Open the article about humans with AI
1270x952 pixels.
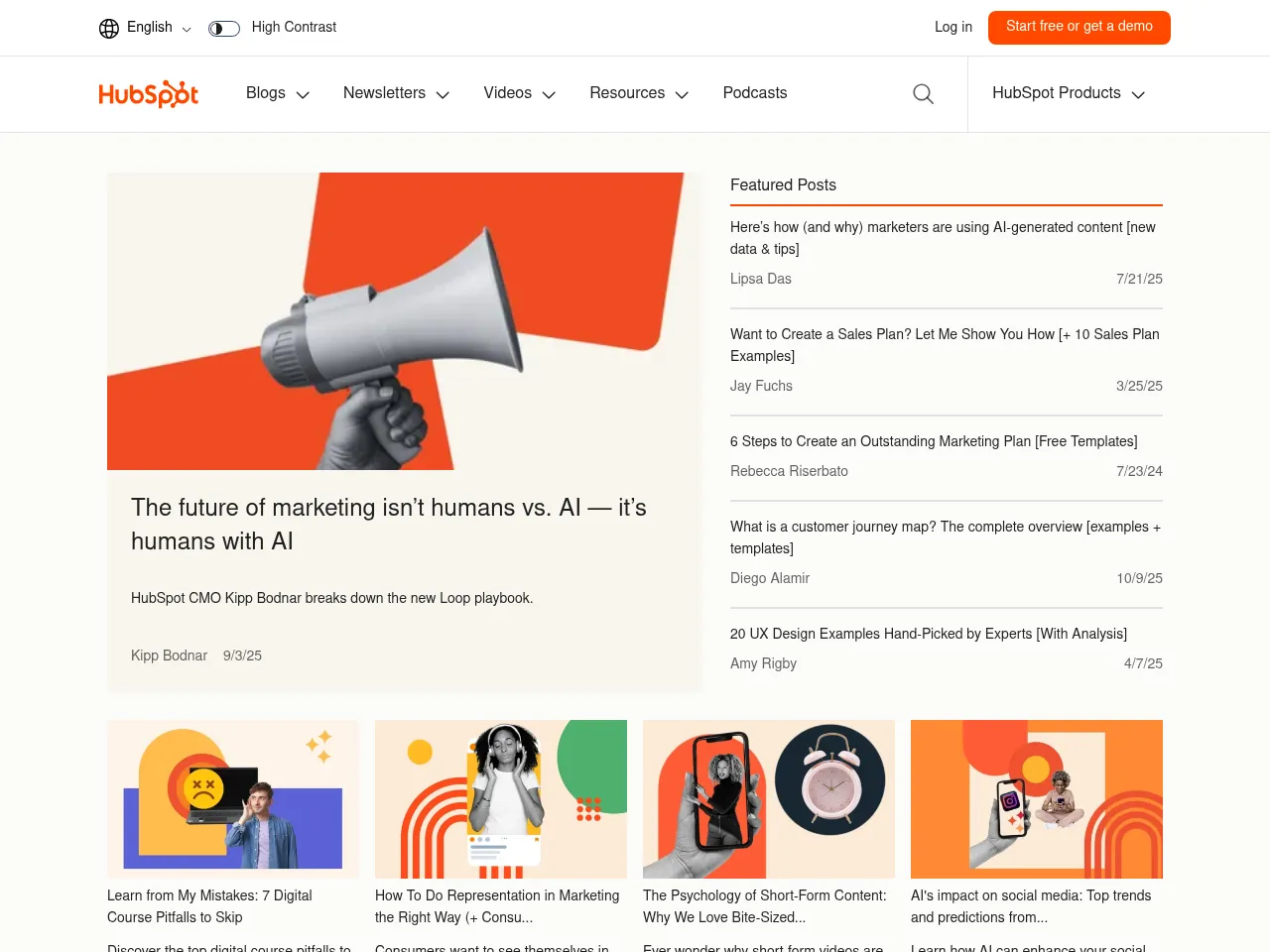pyautogui.click(x=388, y=525)
